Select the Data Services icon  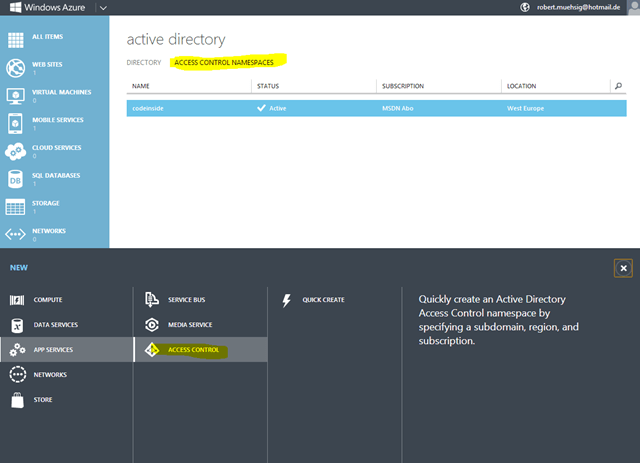coord(17,325)
